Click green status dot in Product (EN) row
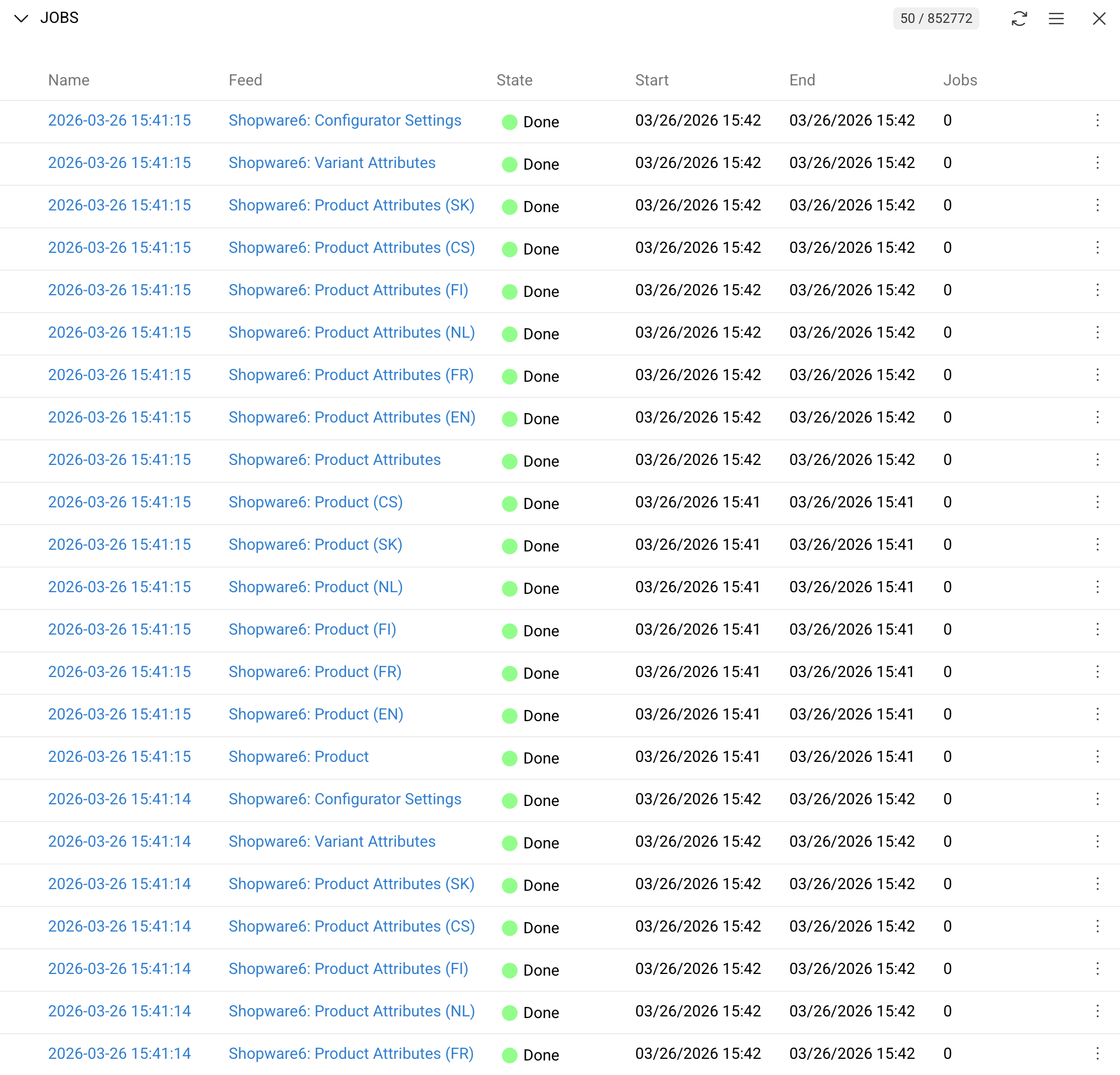 point(509,716)
